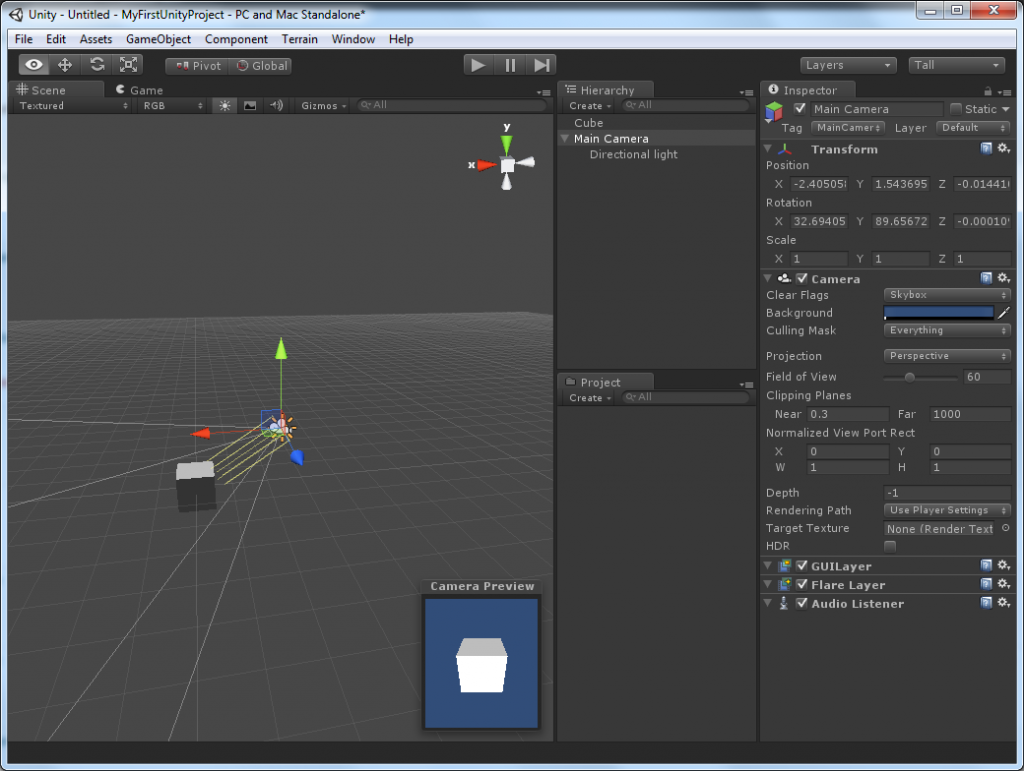
Task: Open the Project panel options menu
Action: [746, 385]
